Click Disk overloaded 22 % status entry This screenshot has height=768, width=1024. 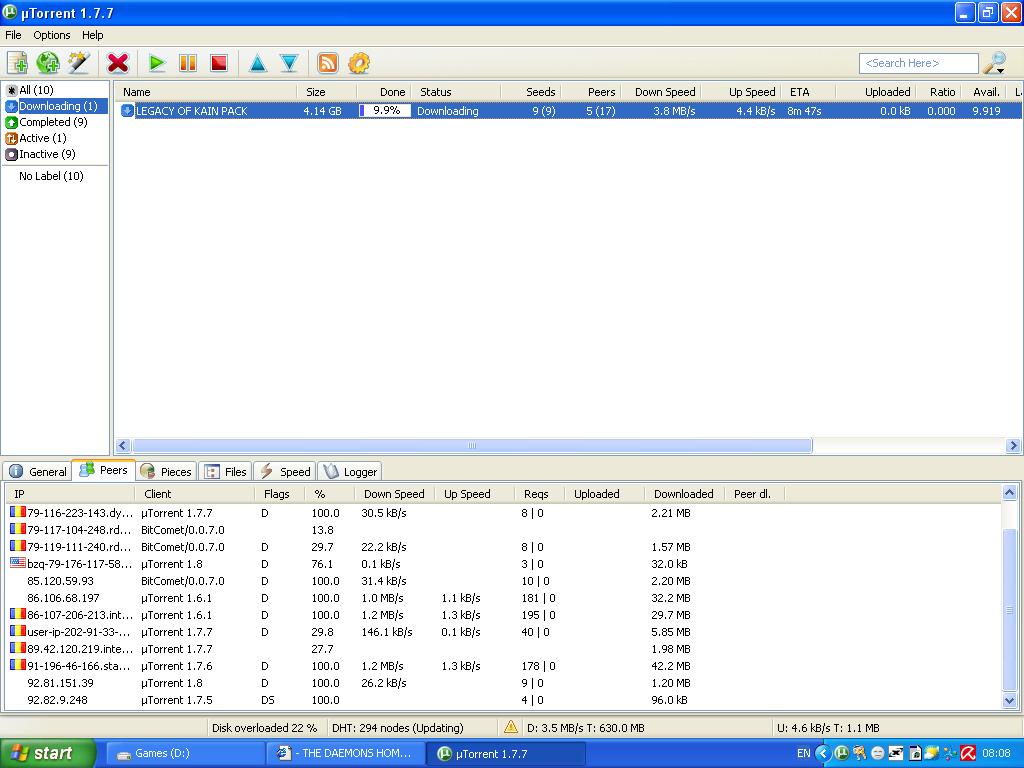(264, 728)
